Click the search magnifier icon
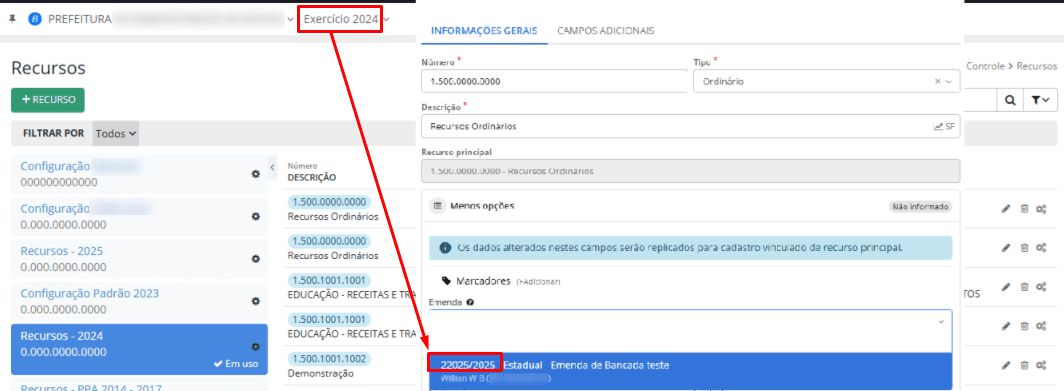1064x391 pixels. point(1010,100)
